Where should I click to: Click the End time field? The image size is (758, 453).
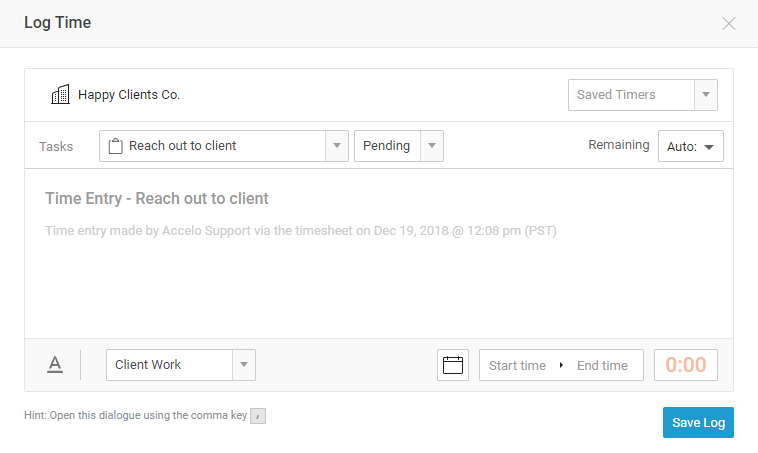tap(602, 365)
